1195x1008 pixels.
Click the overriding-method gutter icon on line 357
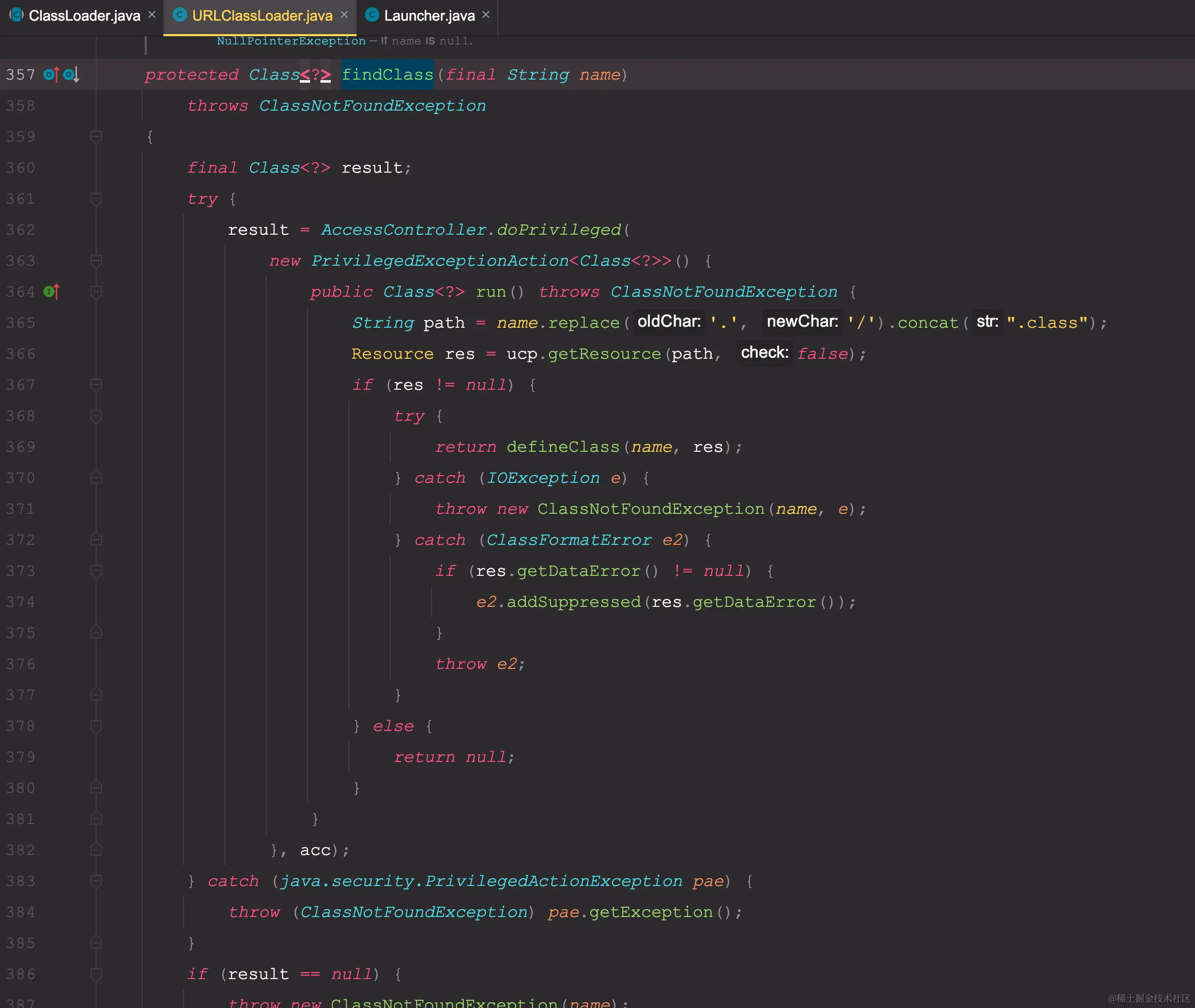click(50, 75)
